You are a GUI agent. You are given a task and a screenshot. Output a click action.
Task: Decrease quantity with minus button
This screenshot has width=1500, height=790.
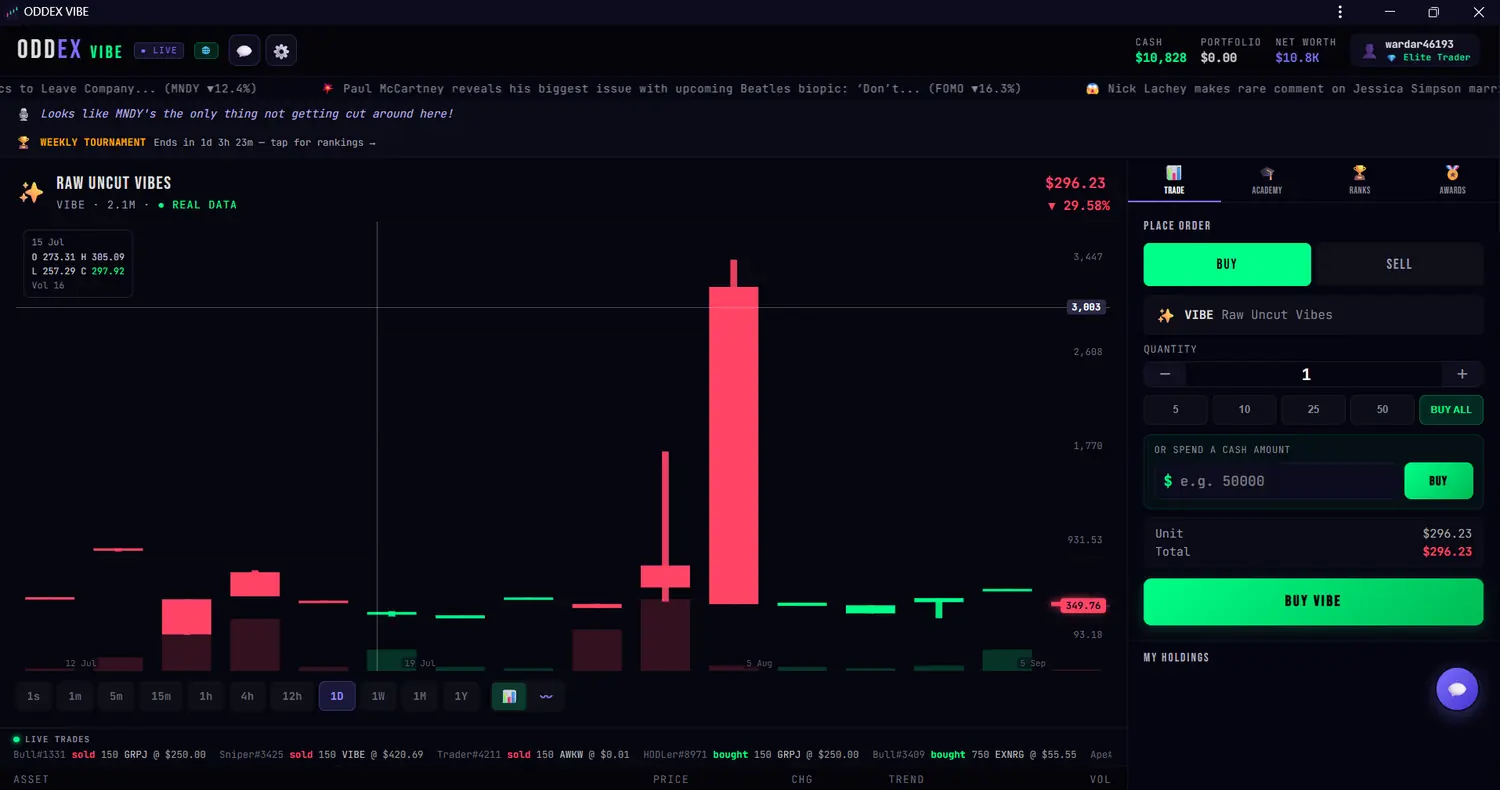pos(1165,374)
